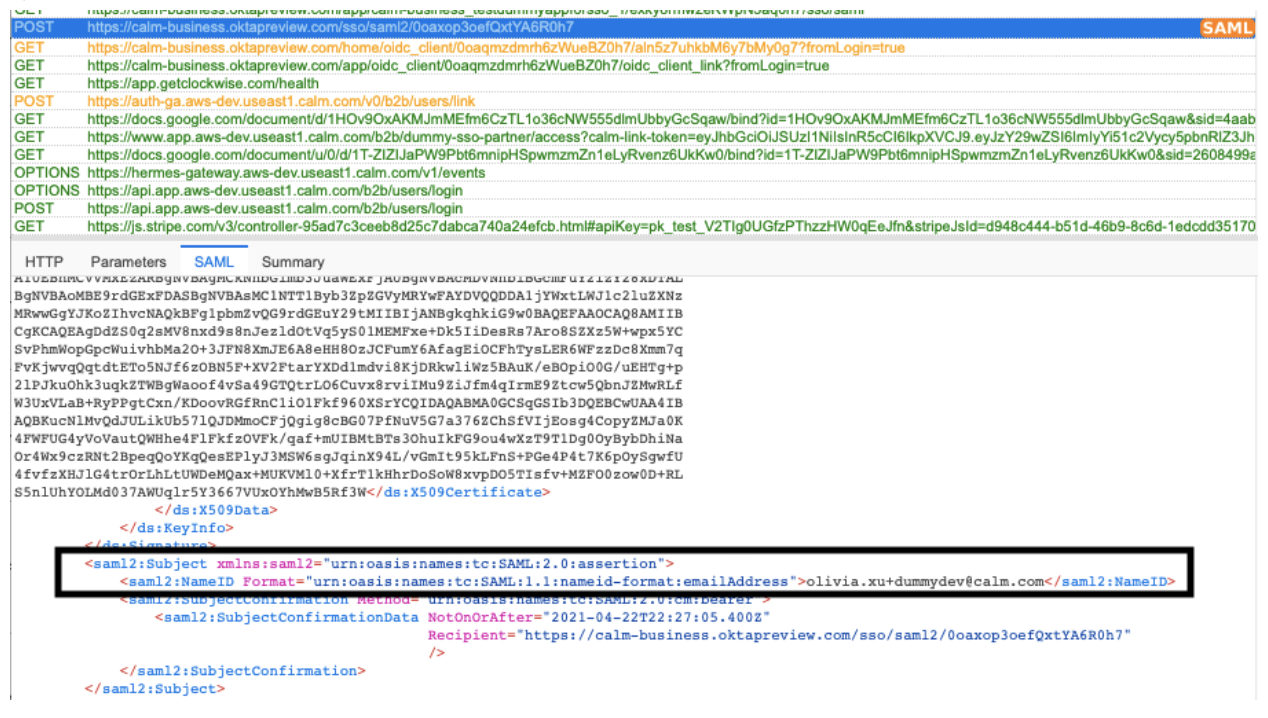Click the orange SAML badge on the selected request
The height and width of the screenshot is (718, 1268).
1226,28
